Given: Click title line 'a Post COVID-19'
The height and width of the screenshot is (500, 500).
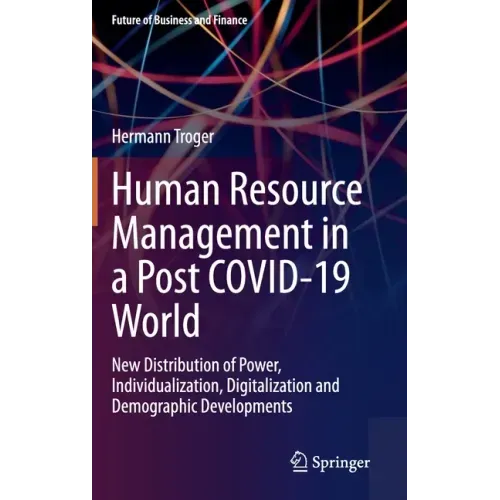Looking at the screenshot, I should point(231,278).
